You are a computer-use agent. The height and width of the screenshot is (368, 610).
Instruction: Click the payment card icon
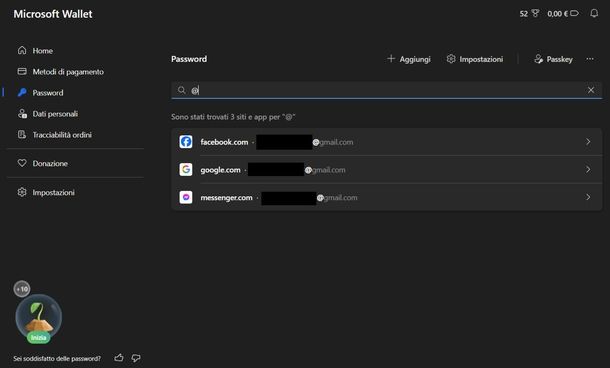[22, 71]
